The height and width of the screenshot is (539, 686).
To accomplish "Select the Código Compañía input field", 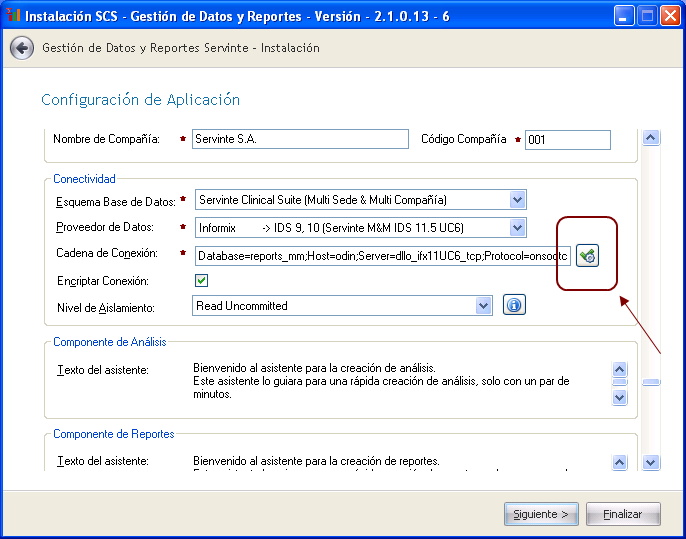I will [567, 140].
